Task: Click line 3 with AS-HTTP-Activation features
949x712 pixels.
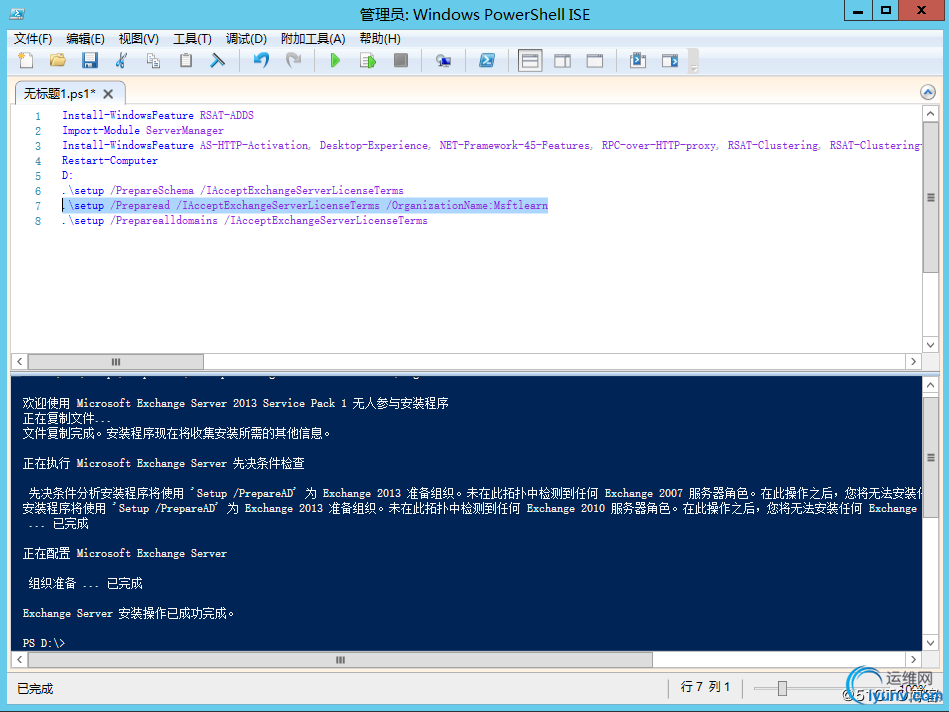Action: pyautogui.click(x=491, y=145)
